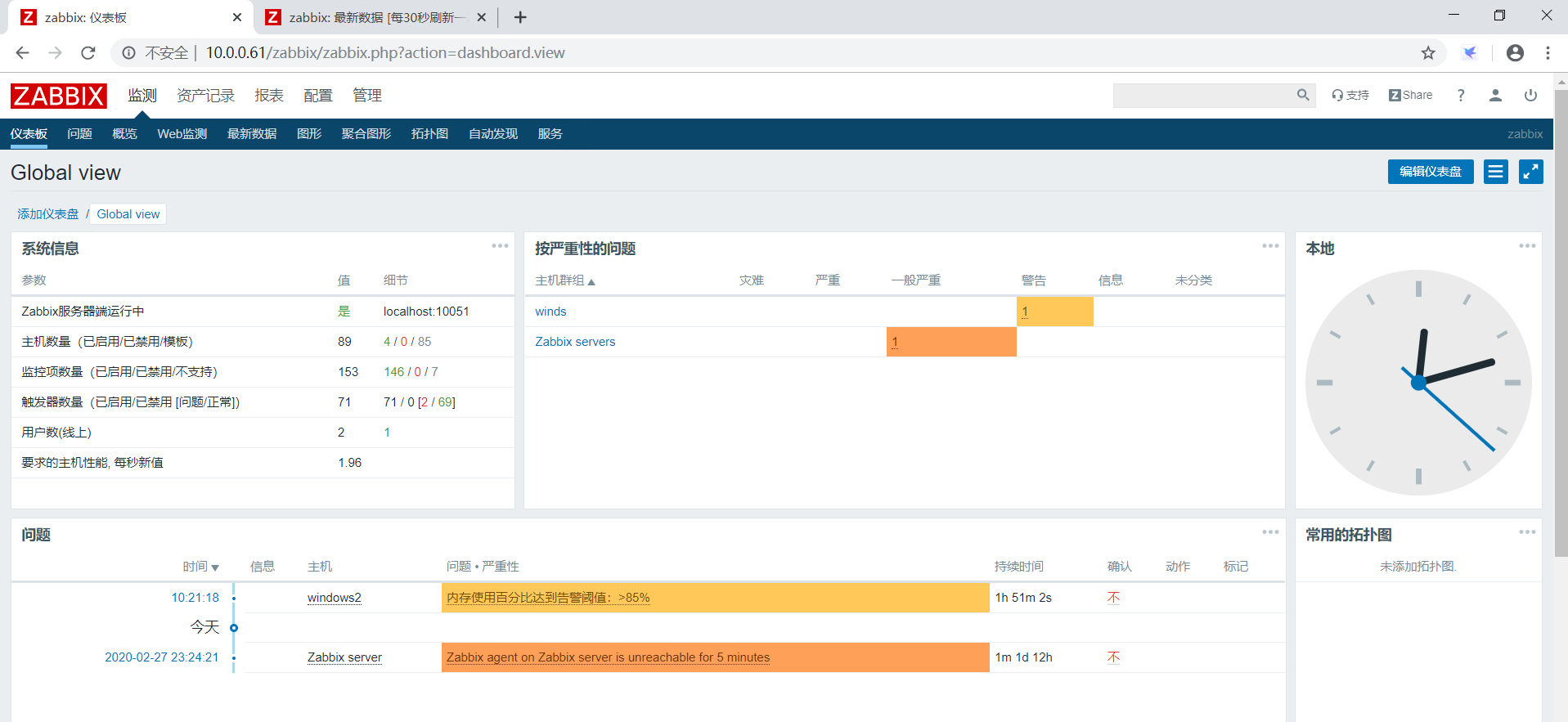
Task: Click the 编辑仪表盘 button
Action: [1431, 172]
